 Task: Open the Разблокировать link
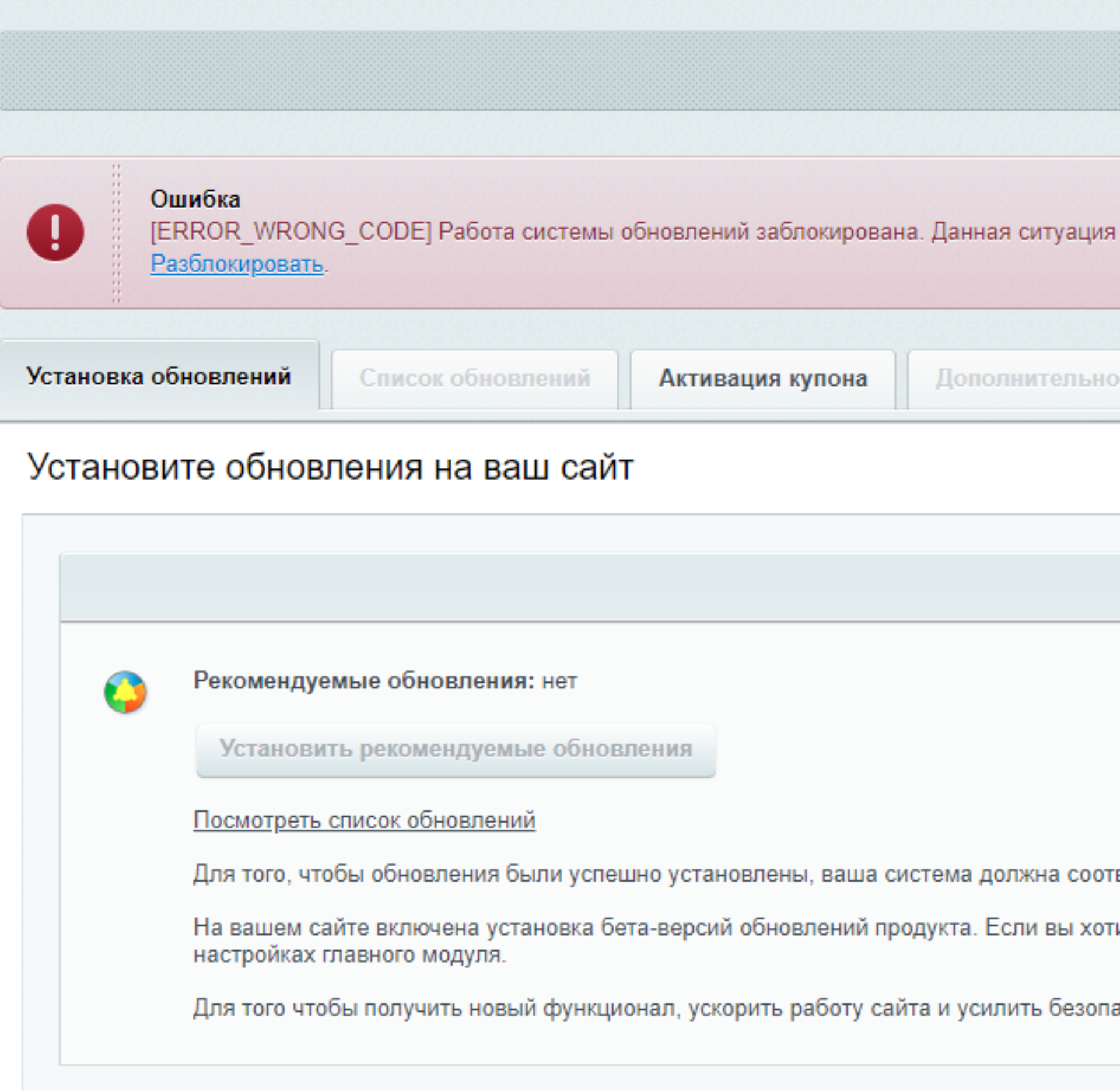(237, 264)
